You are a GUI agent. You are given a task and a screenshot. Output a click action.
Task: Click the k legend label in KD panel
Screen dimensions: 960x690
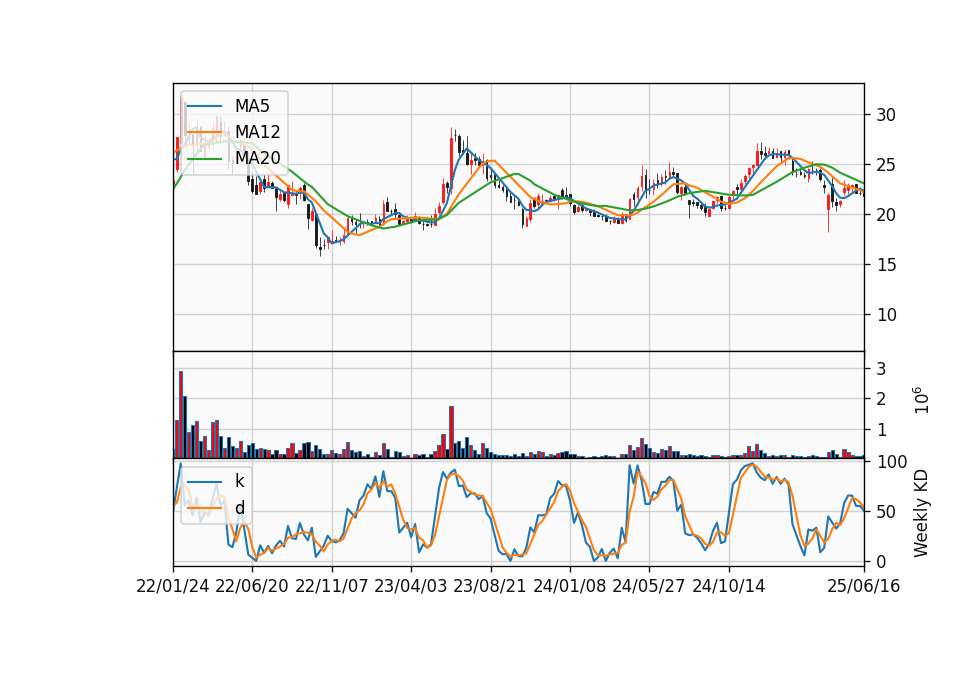(239, 481)
